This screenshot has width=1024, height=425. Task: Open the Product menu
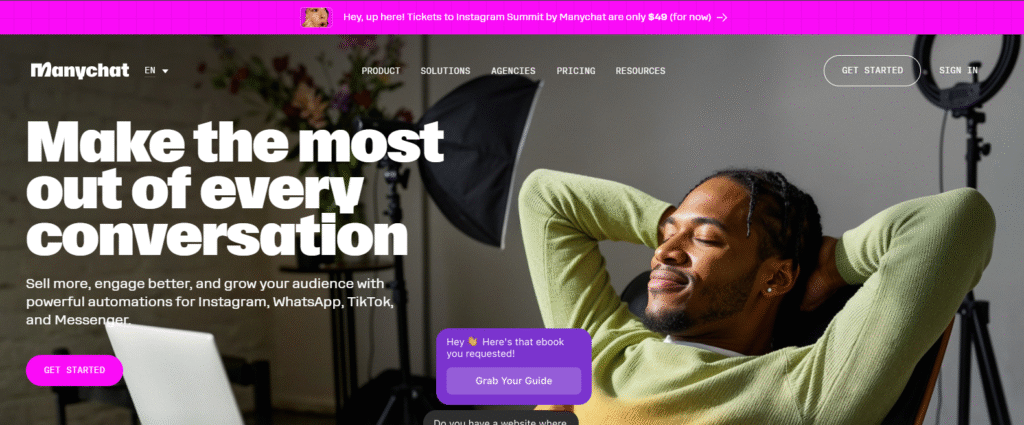pos(381,71)
